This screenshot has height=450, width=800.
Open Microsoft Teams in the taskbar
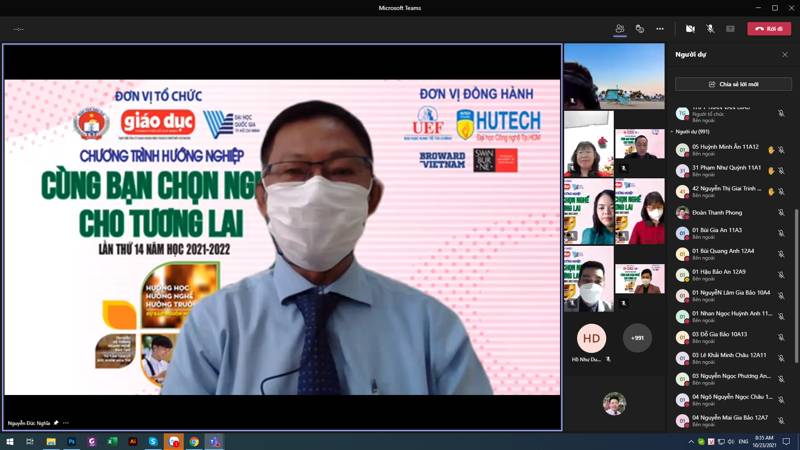point(214,441)
